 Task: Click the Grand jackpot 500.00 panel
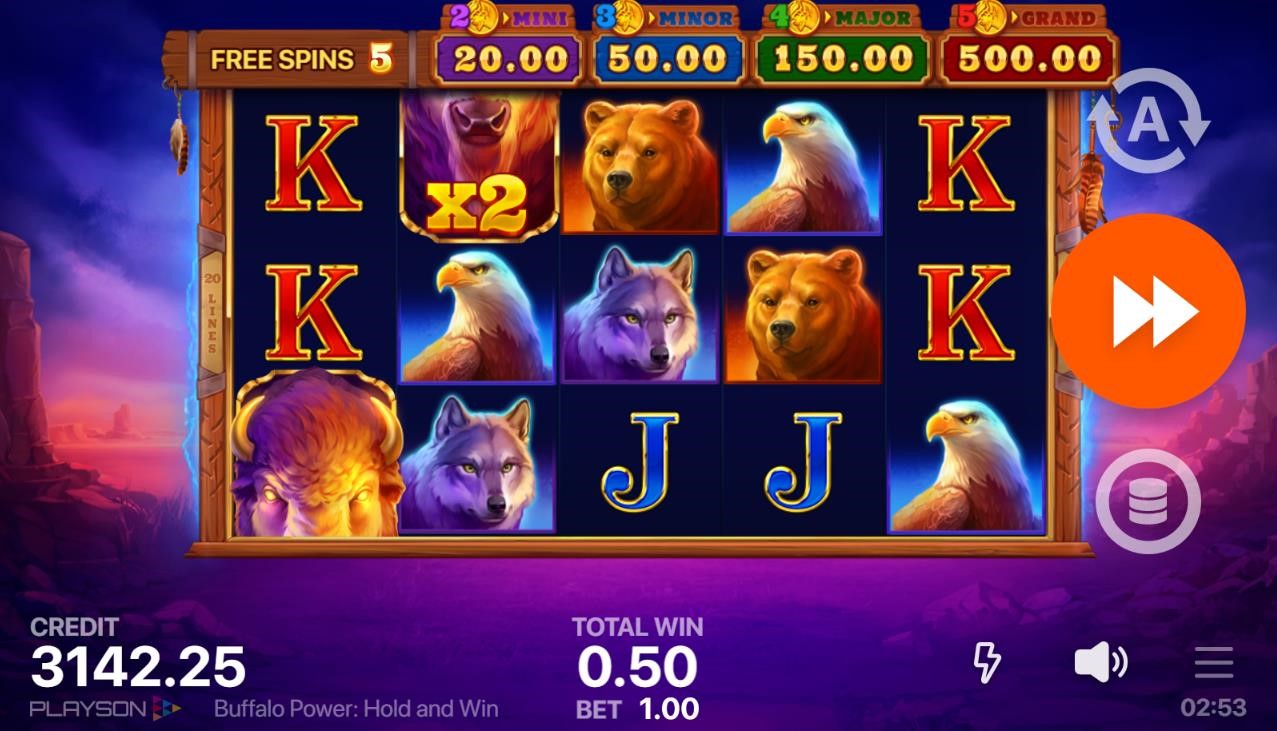[1029, 45]
